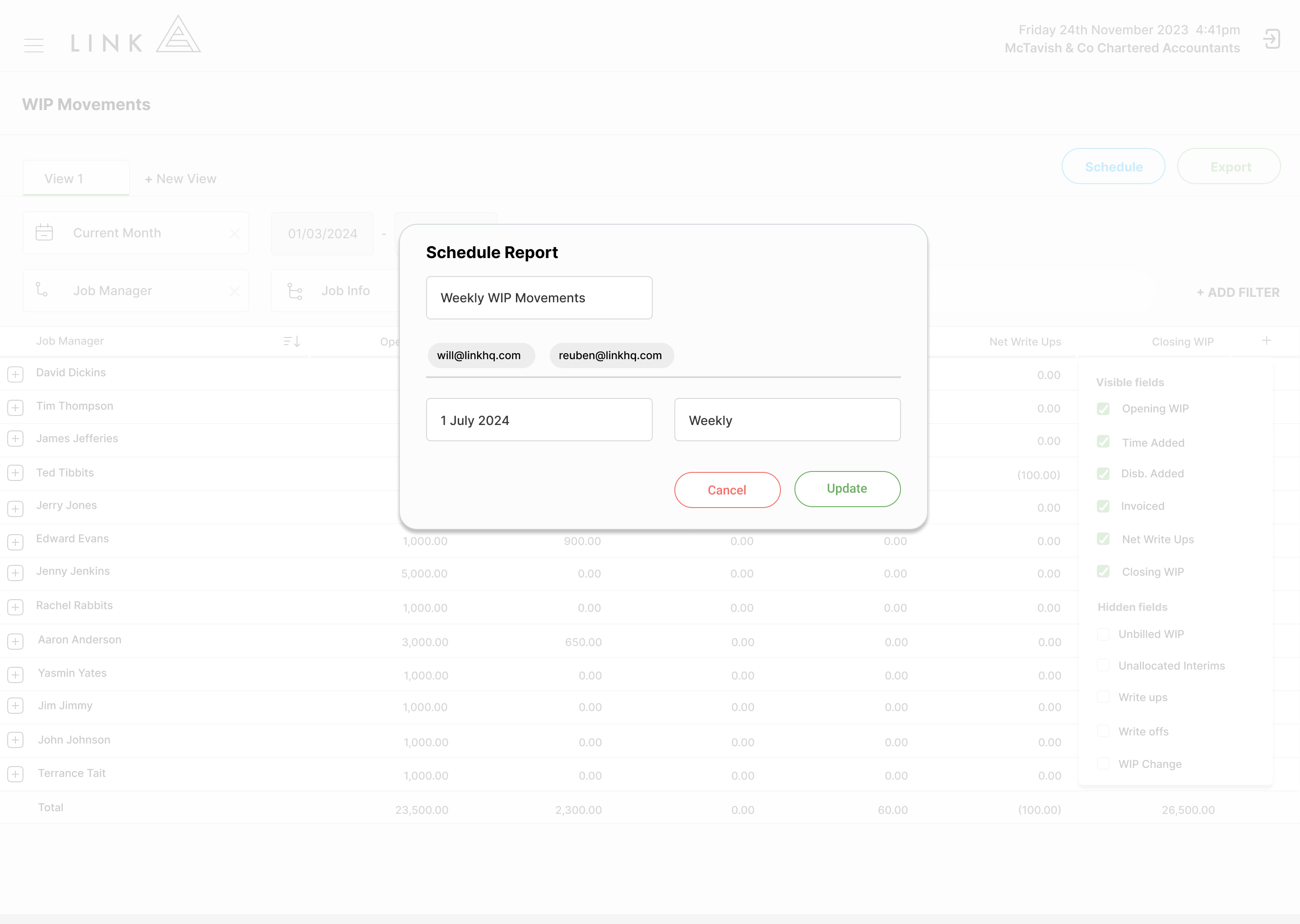
Task: Uncheck the Disb. Added field
Action: (1103, 473)
